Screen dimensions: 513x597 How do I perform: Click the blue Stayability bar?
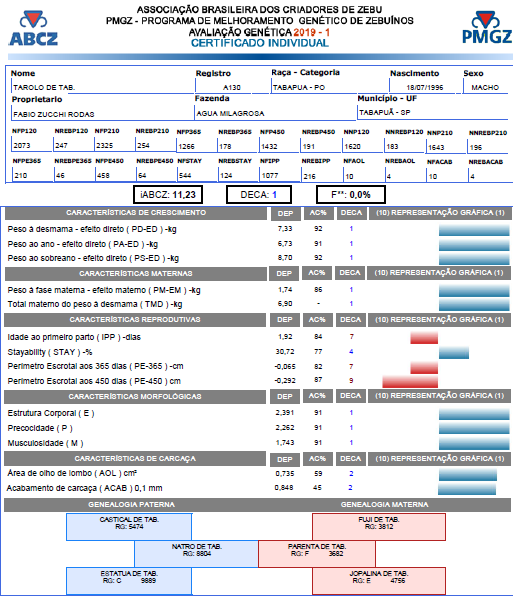454,353
